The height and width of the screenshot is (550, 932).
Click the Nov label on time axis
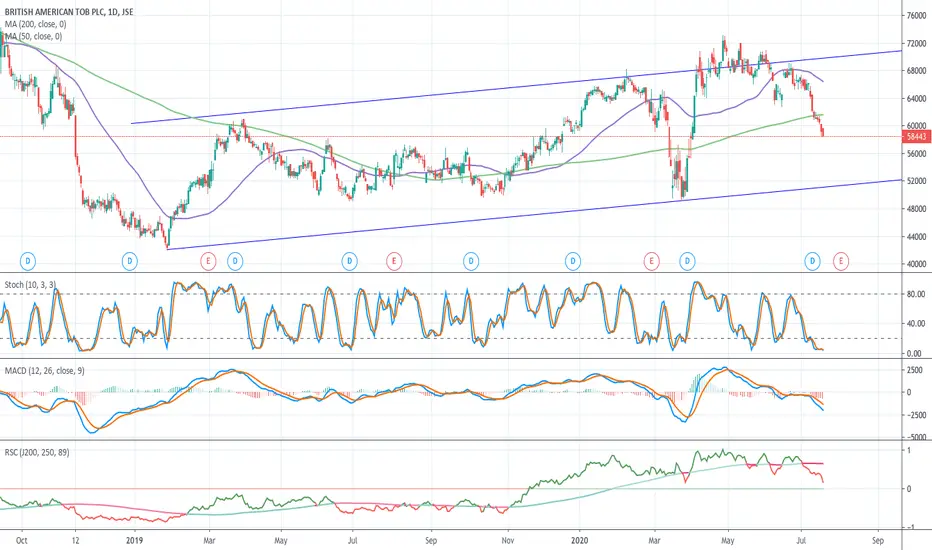click(508, 540)
